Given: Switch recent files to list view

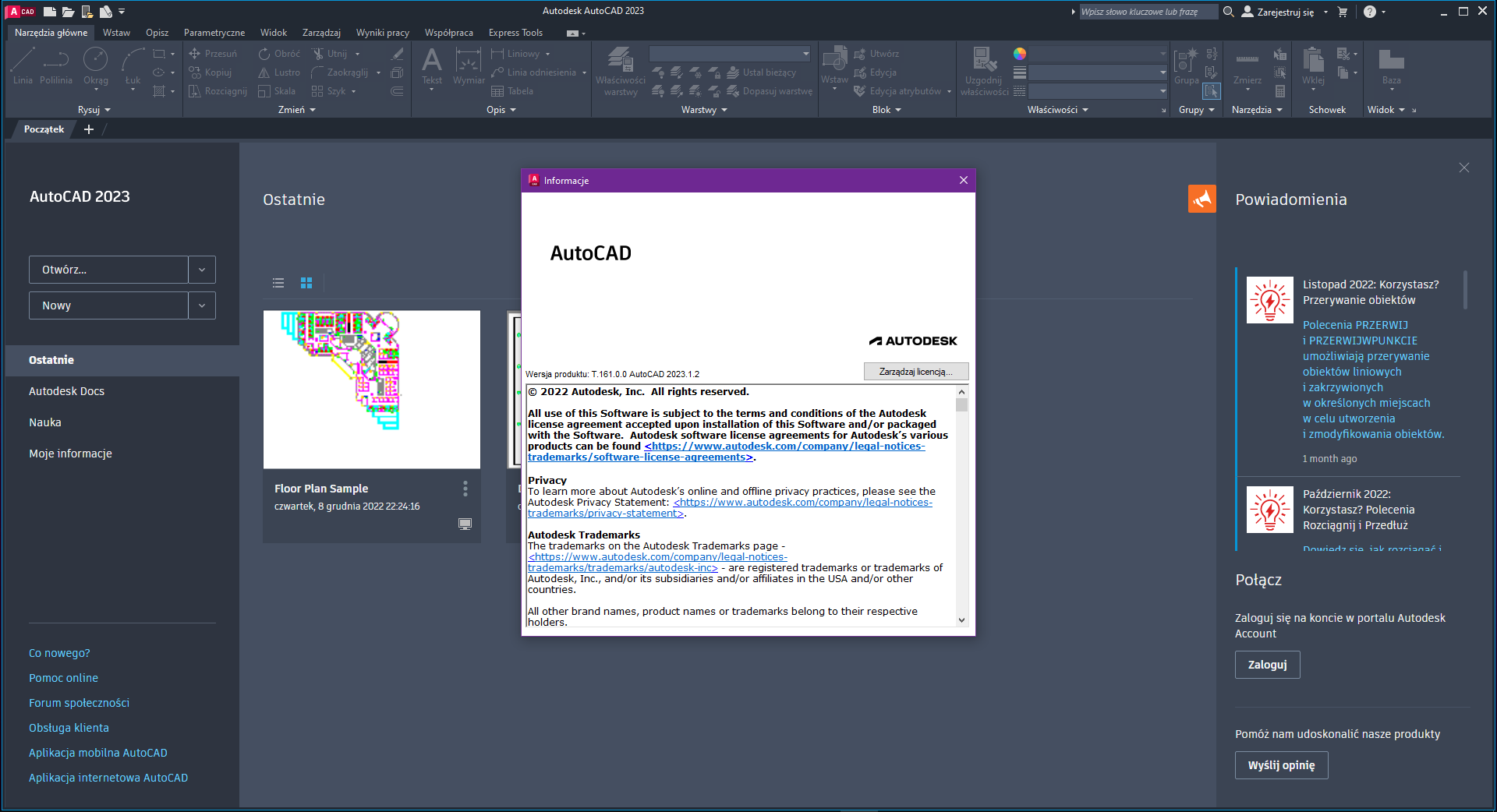Looking at the screenshot, I should tap(278, 283).
